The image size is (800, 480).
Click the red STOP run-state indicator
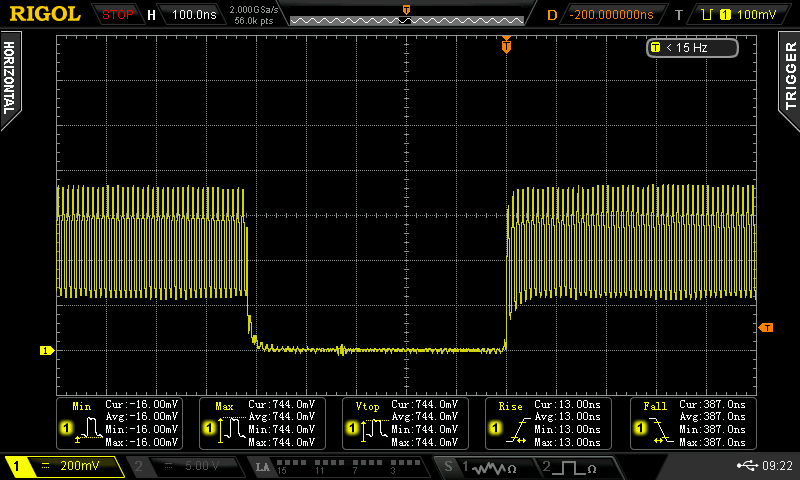coord(118,15)
